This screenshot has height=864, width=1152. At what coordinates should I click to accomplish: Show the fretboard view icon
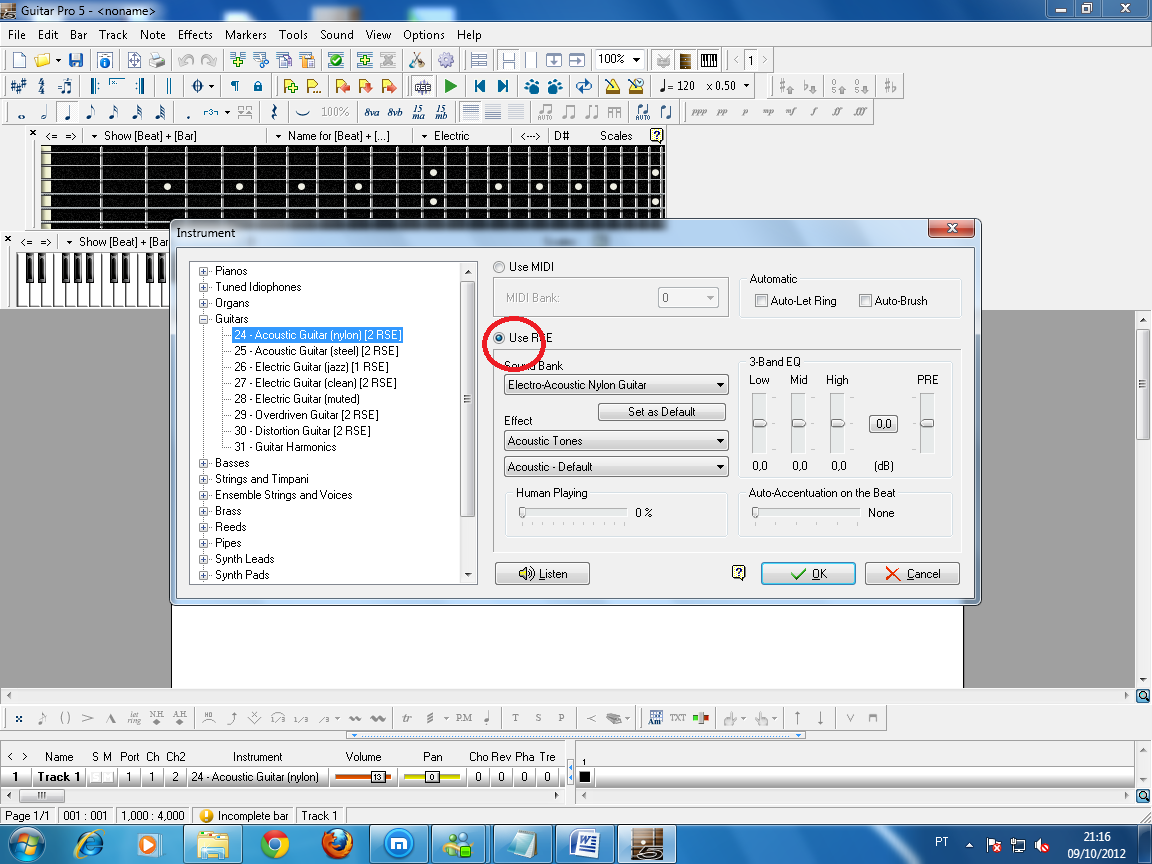pos(685,60)
